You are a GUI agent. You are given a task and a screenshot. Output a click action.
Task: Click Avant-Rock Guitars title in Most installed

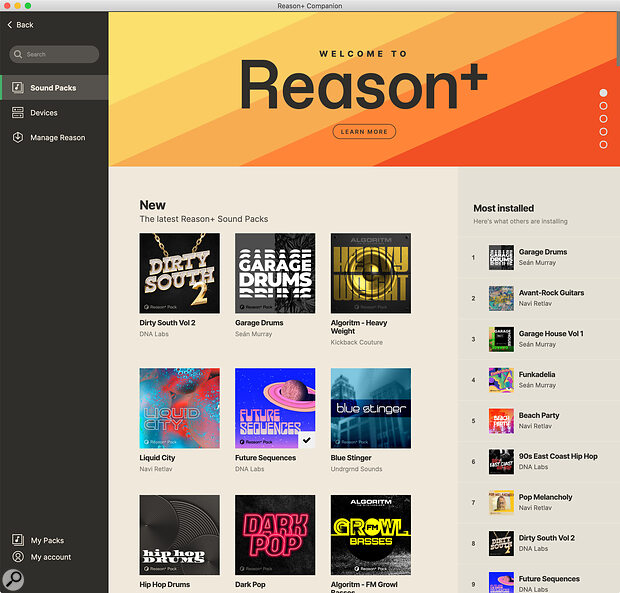tap(551, 293)
